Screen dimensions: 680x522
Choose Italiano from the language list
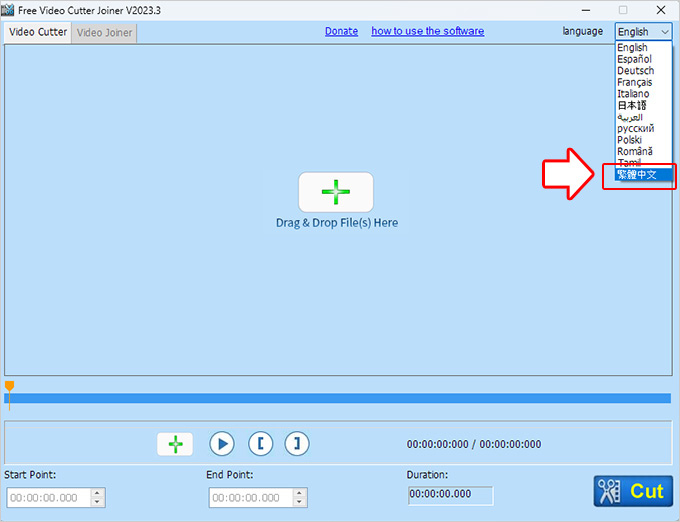click(643, 94)
